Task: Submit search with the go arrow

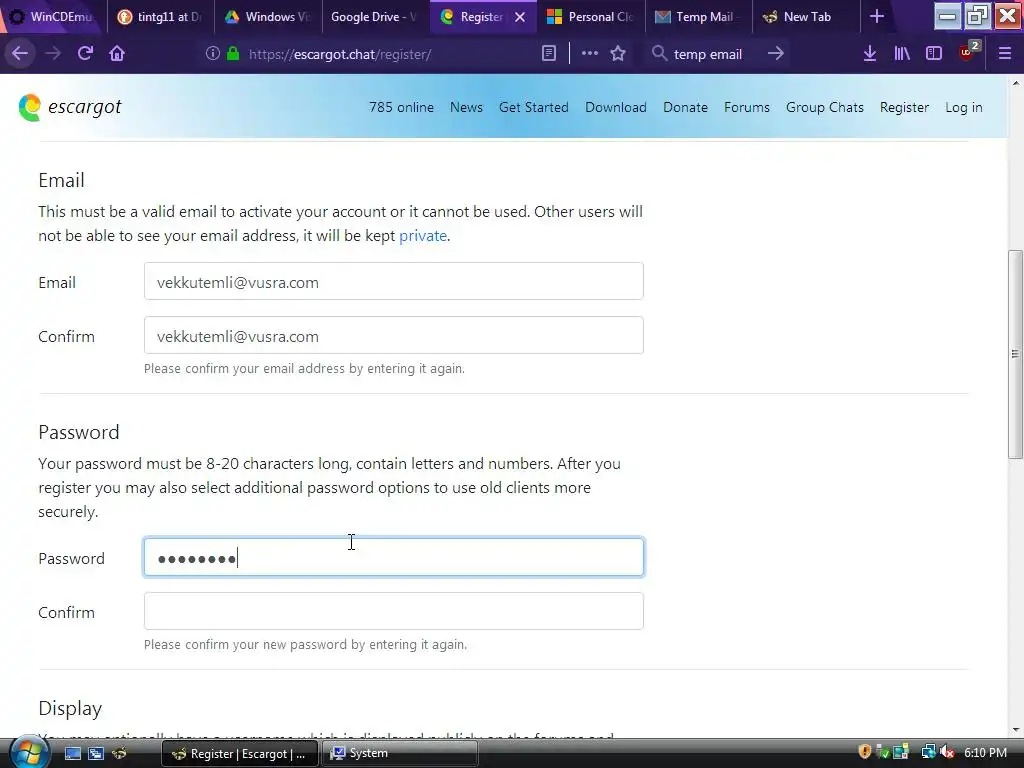Action: 775,54
